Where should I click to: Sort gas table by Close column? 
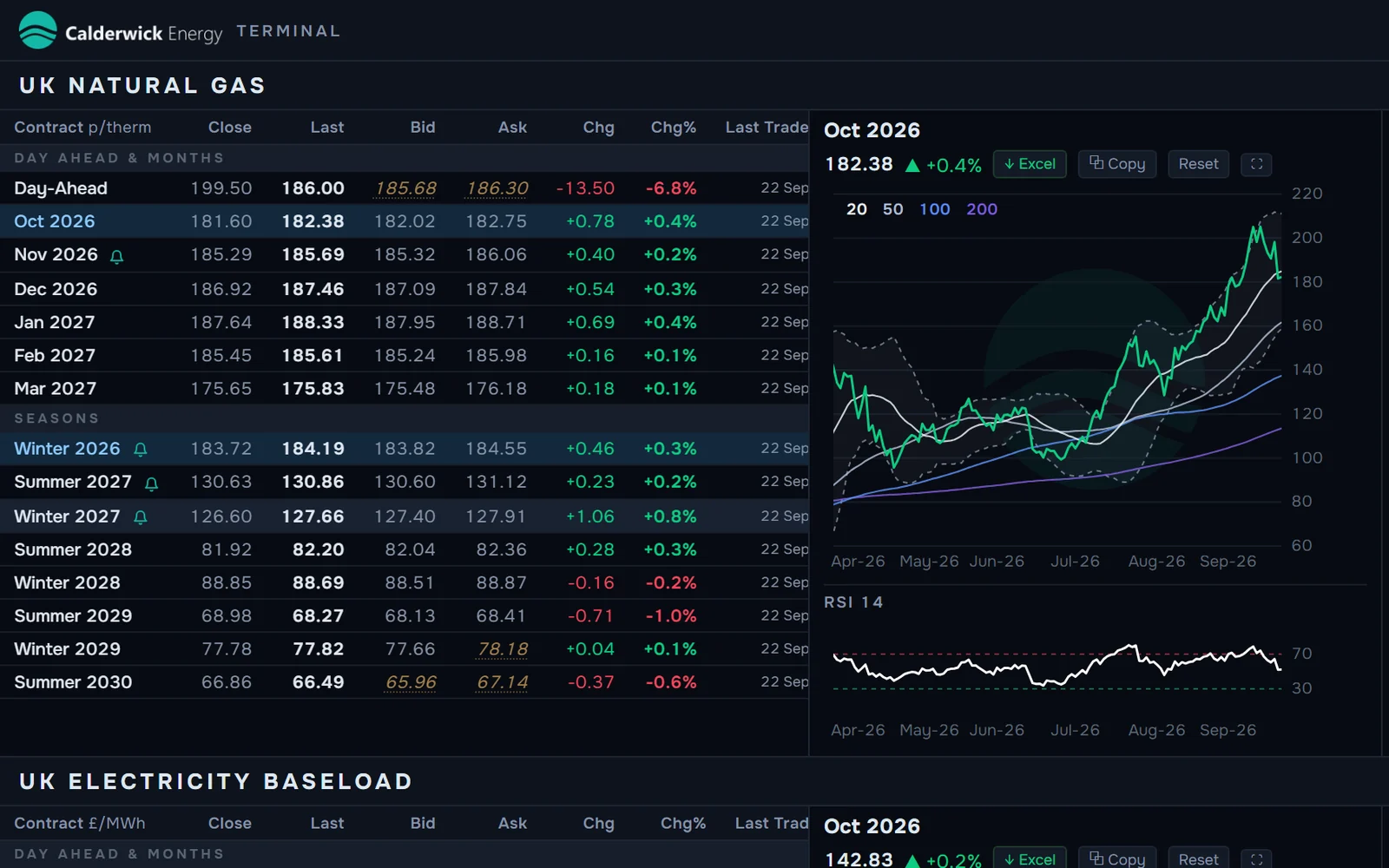(229, 127)
